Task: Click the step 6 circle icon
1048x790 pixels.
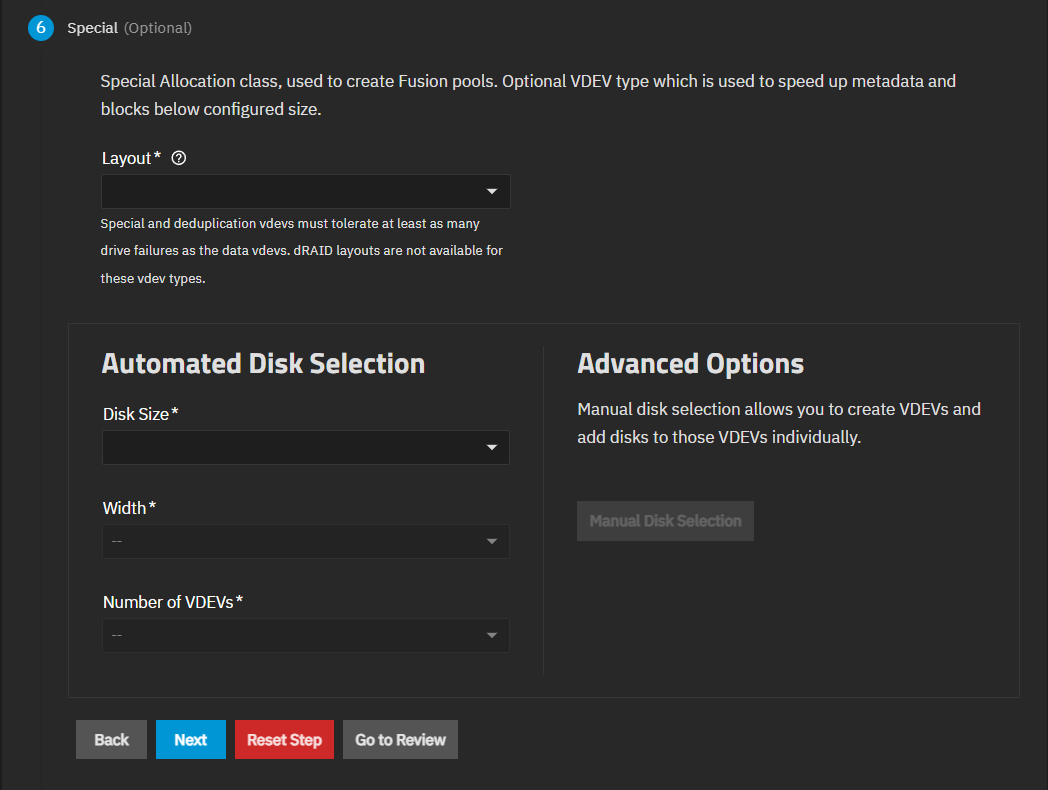Action: pyautogui.click(x=41, y=28)
